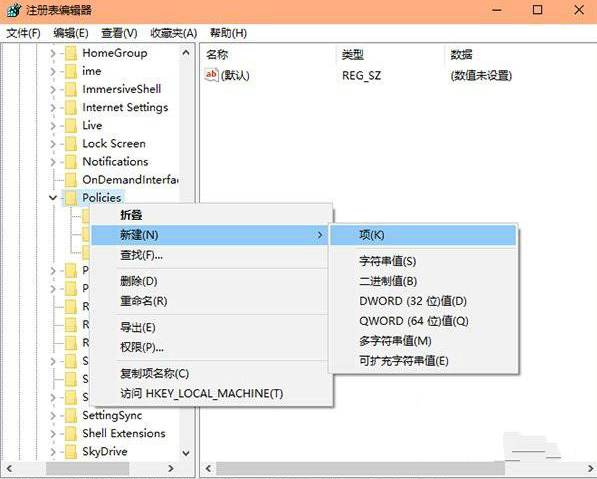Image resolution: width=597 pixels, height=479 pixels.
Task: Create a new 字符串值(S)
Action: pos(423,261)
